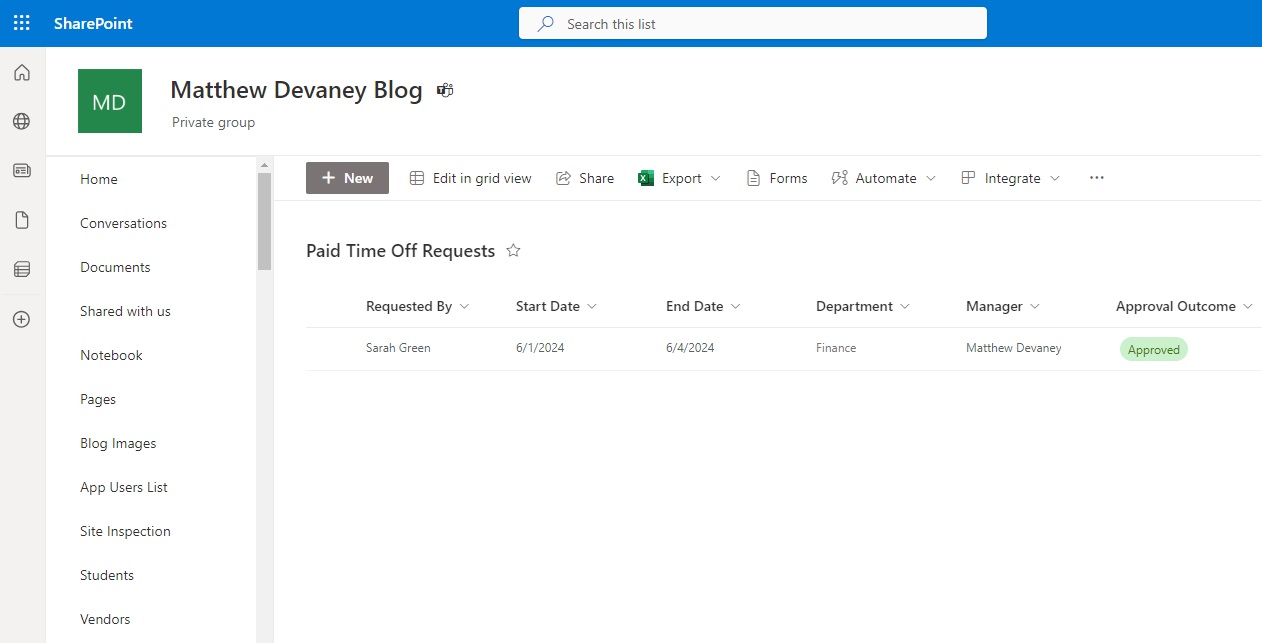This screenshot has height=643, width=1262.
Task: Click the MD site logo tile
Action: point(110,101)
